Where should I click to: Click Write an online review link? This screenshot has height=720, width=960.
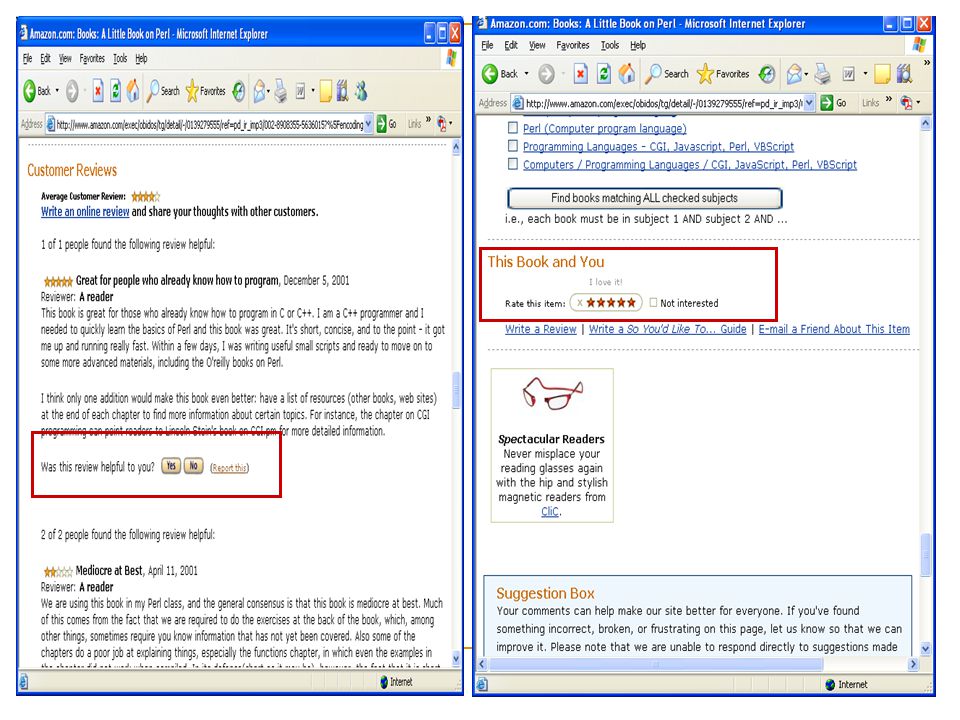(85, 211)
